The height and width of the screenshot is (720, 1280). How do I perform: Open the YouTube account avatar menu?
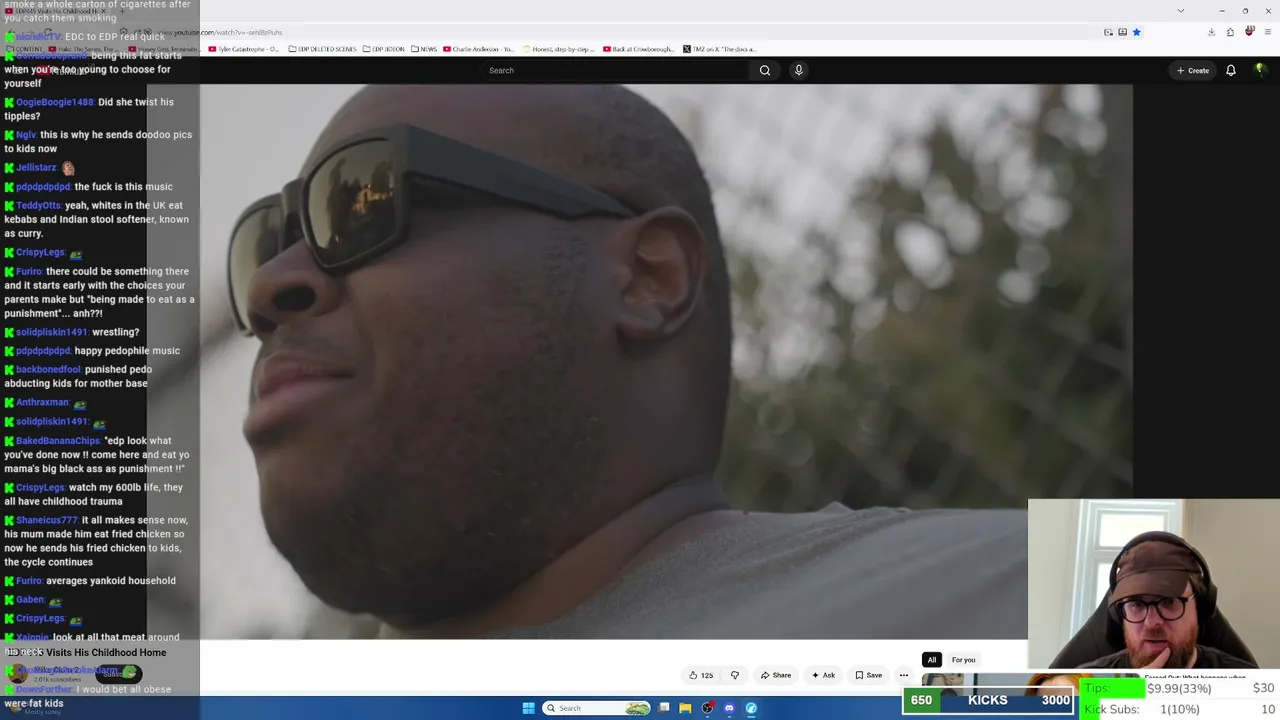click(x=1260, y=70)
